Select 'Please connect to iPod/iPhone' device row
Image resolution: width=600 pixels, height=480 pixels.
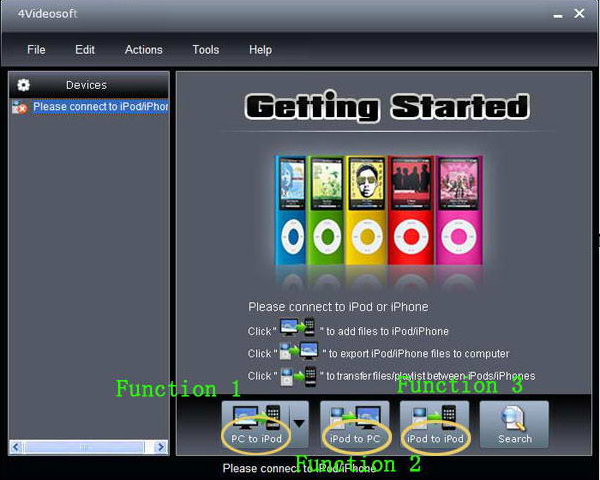click(x=89, y=107)
